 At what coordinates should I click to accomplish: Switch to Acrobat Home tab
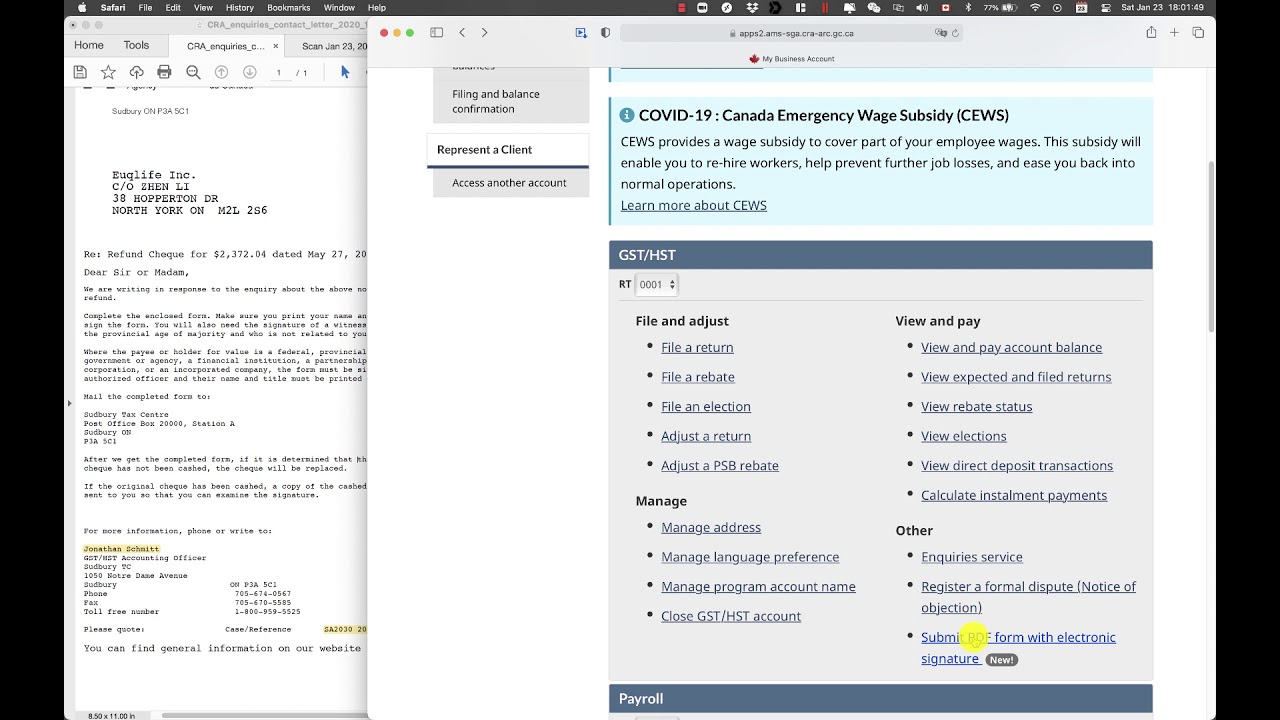(88, 45)
